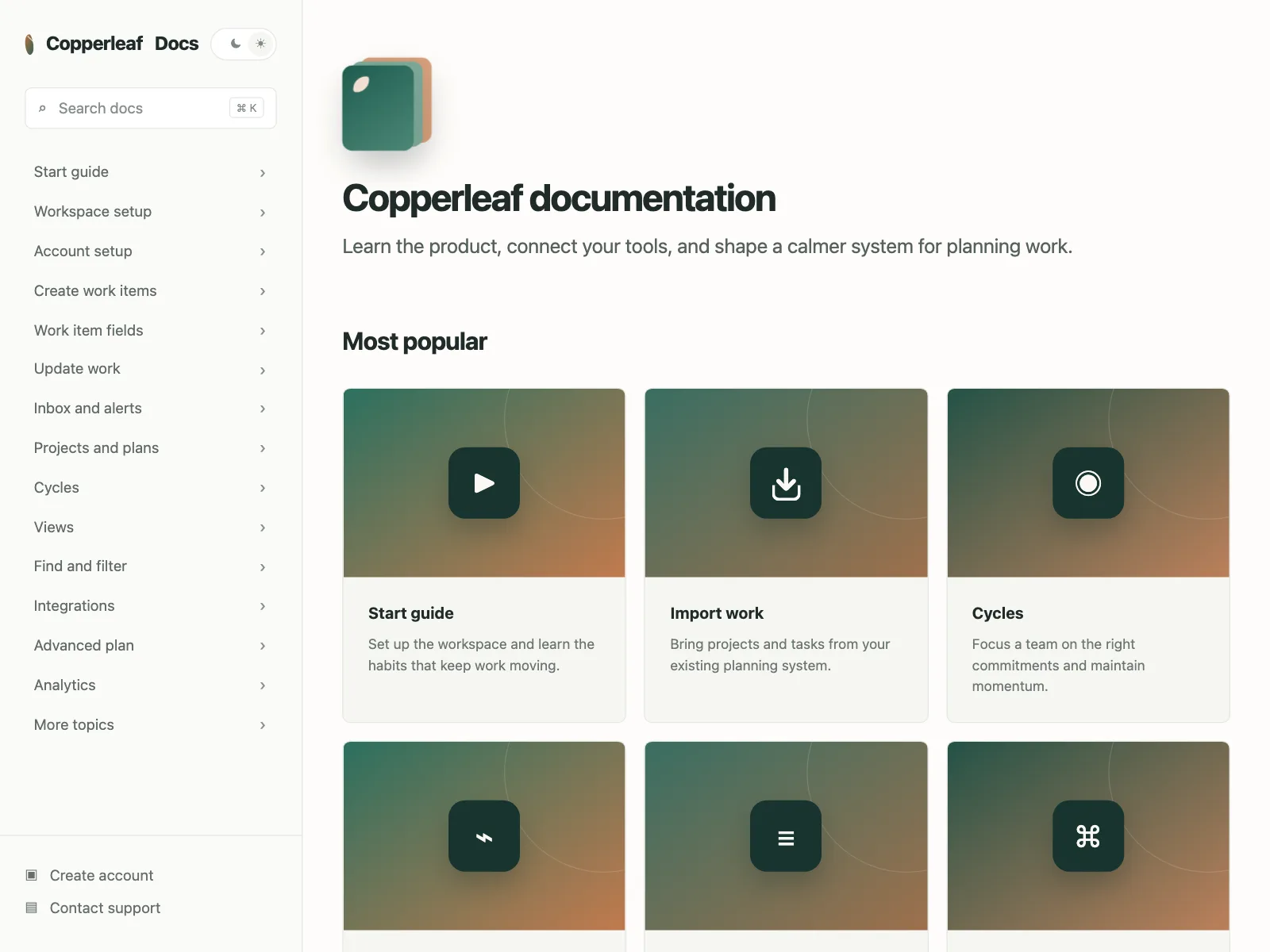Image resolution: width=1270 pixels, height=952 pixels.
Task: Open the Import work card title
Action: 717,613
